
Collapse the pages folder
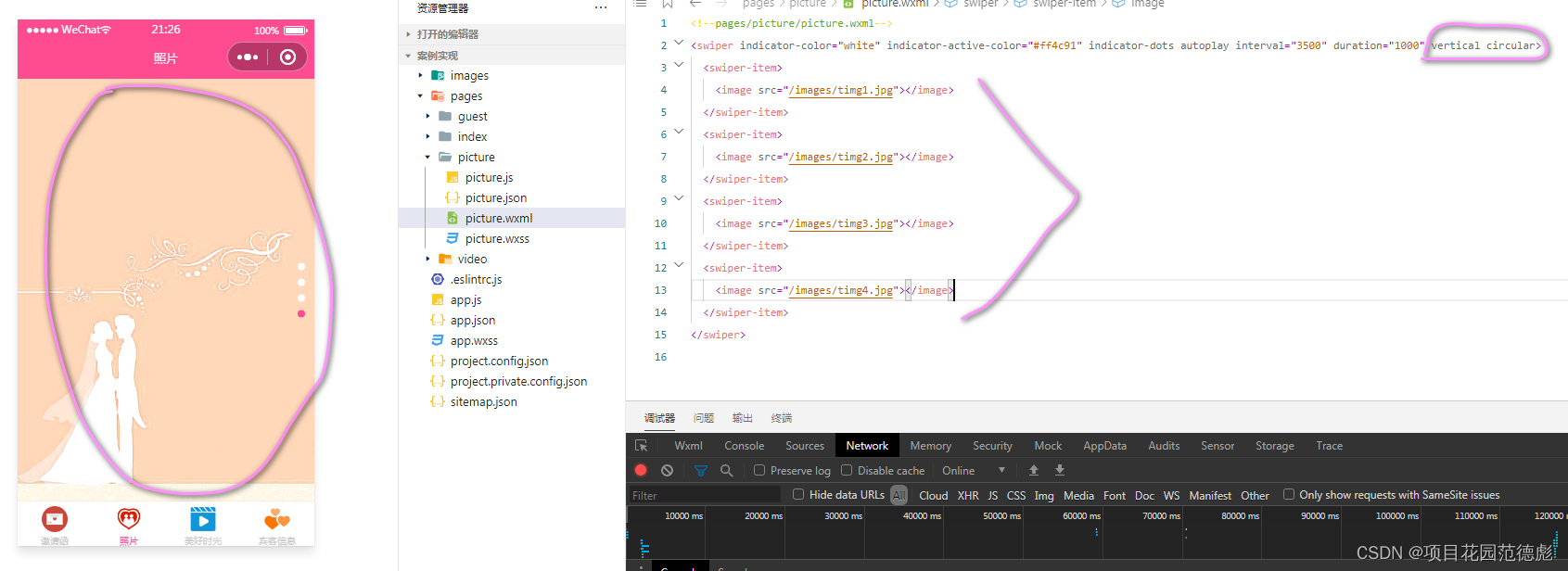click(466, 96)
